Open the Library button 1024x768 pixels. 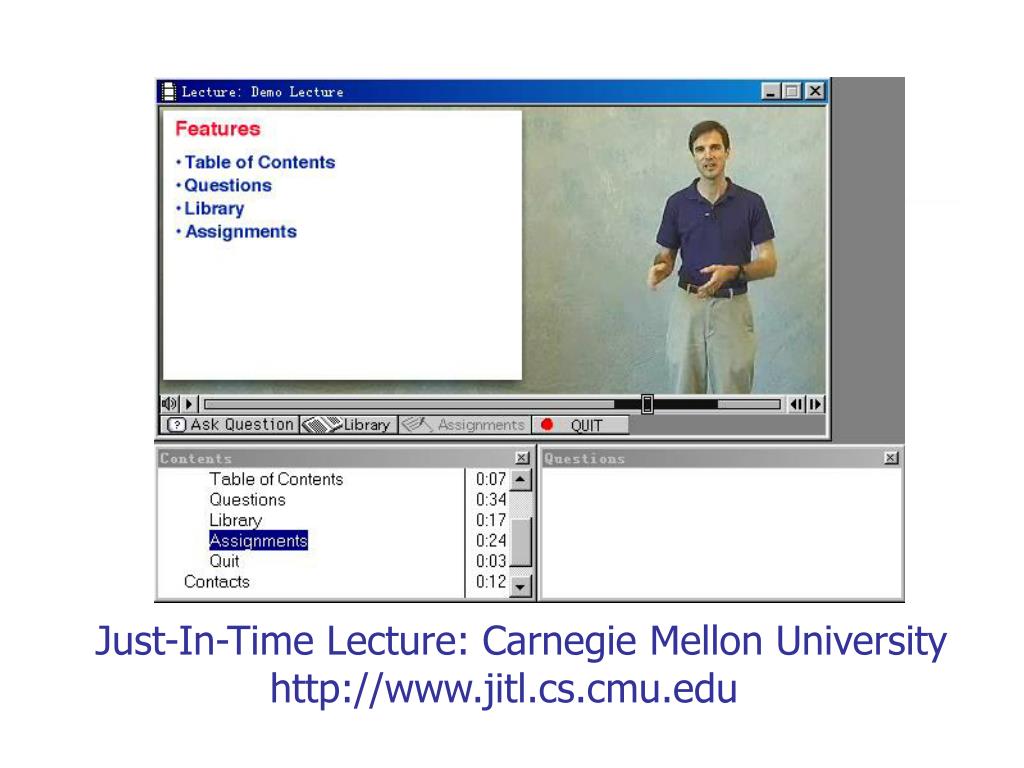click(348, 424)
